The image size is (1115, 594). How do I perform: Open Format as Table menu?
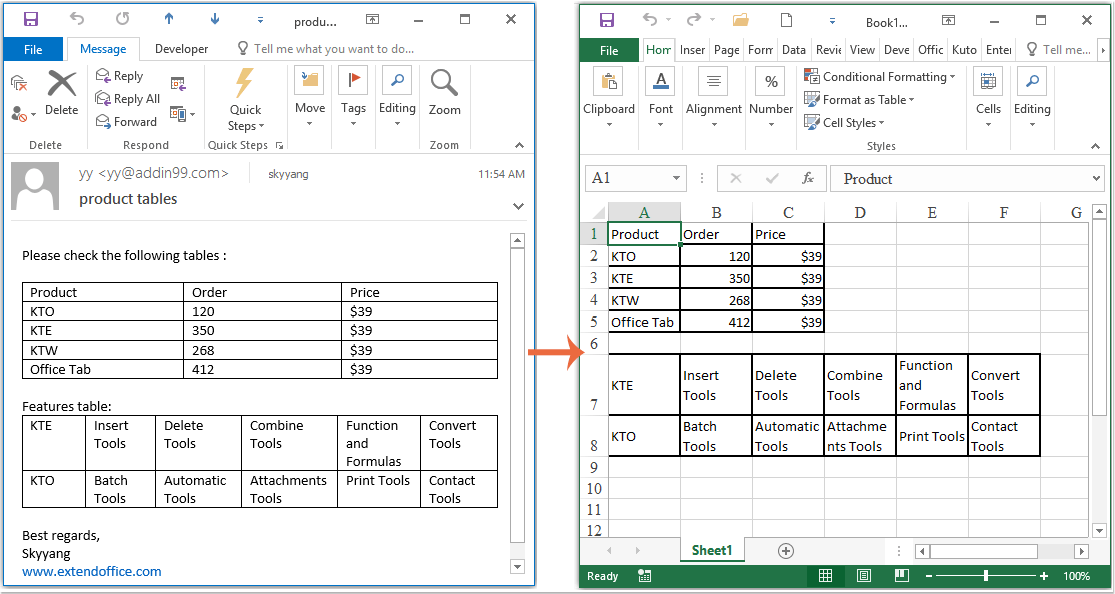tap(859, 100)
